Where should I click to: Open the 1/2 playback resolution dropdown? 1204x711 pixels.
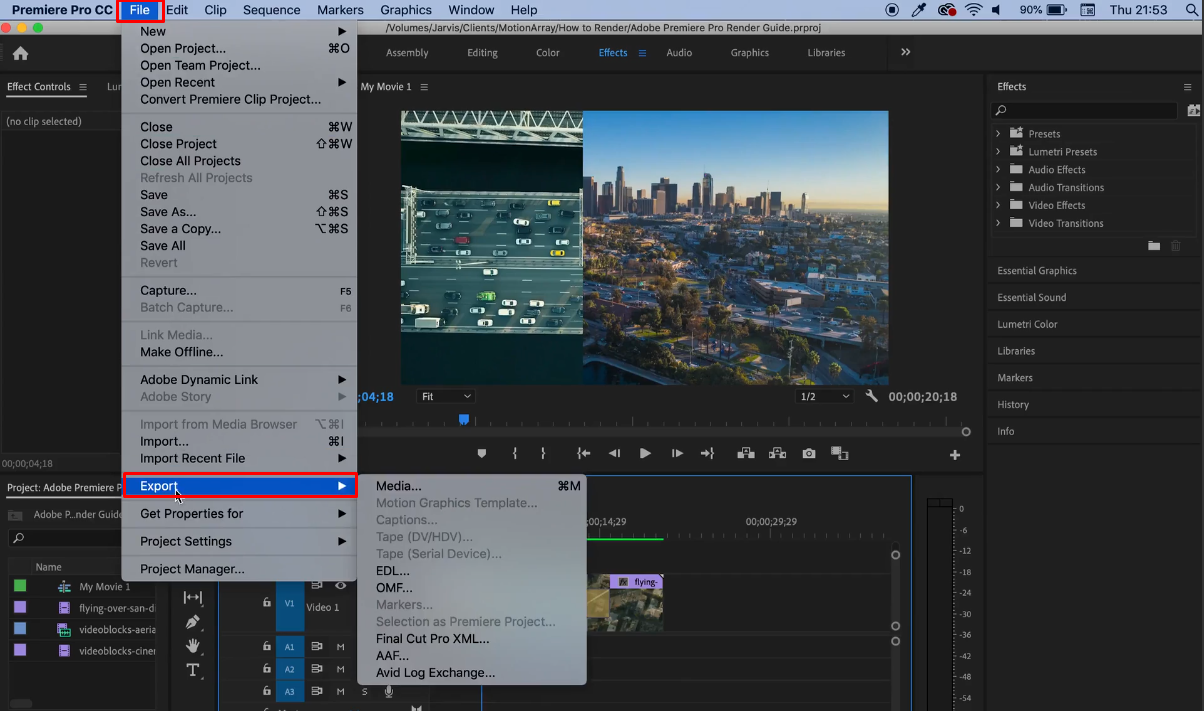pyautogui.click(x=825, y=396)
